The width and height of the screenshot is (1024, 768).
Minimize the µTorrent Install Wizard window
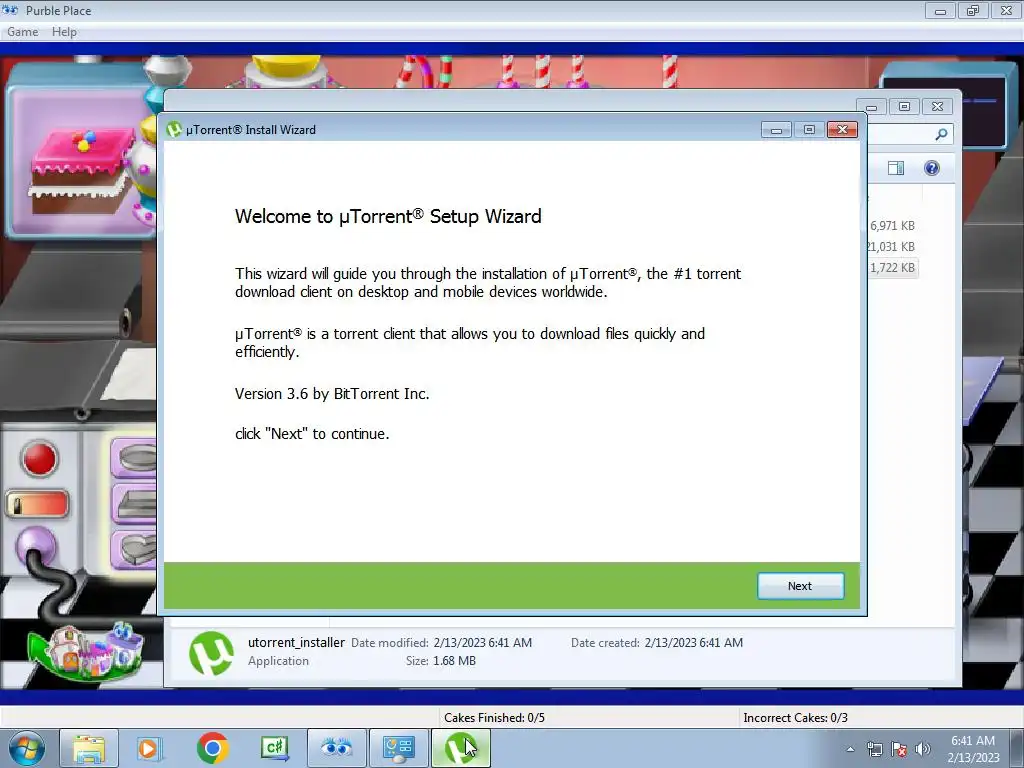(x=776, y=130)
